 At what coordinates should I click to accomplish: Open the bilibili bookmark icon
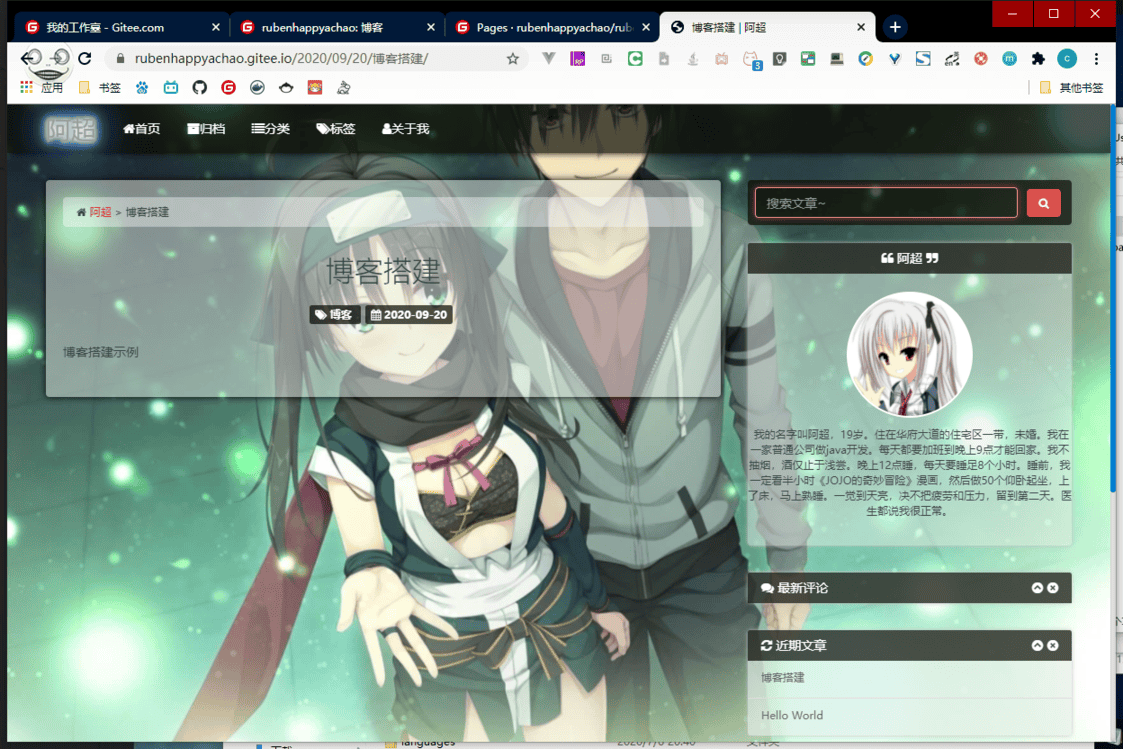tap(171, 88)
